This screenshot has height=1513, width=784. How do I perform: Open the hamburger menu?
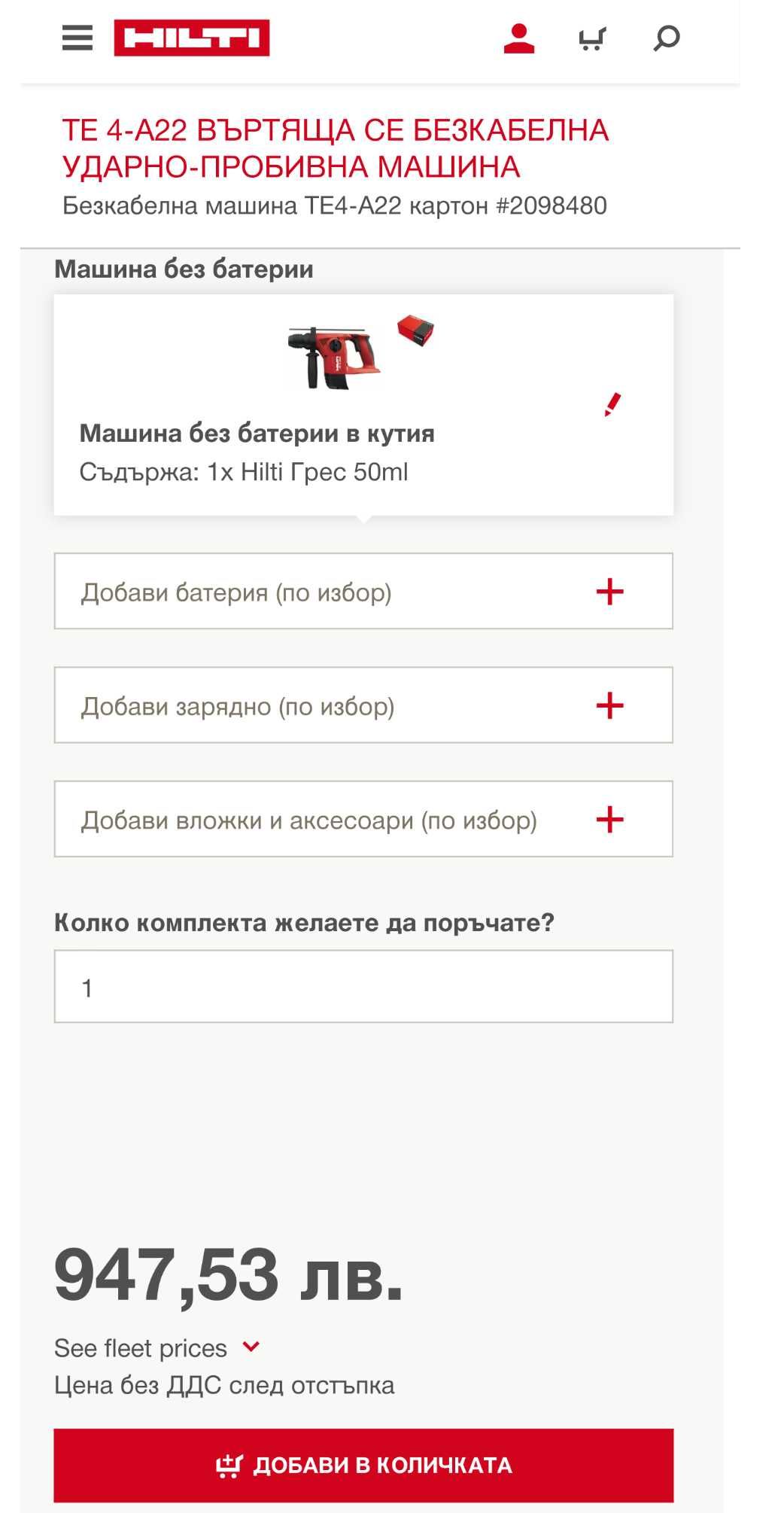tap(77, 38)
